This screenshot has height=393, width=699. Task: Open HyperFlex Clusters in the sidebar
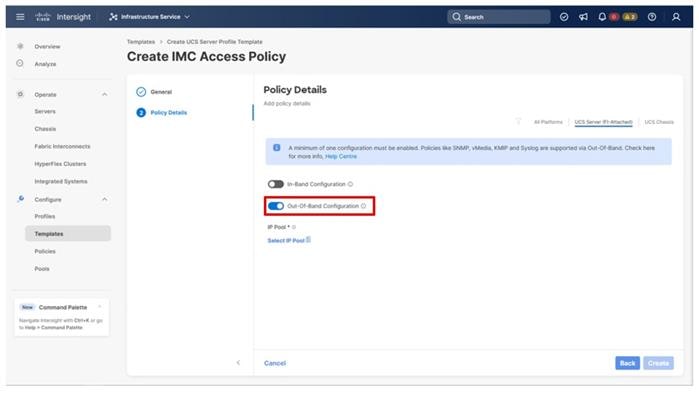60,164
